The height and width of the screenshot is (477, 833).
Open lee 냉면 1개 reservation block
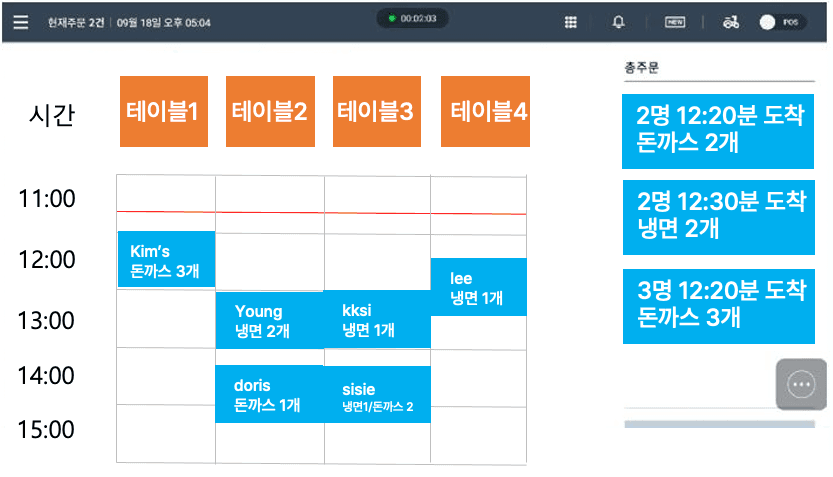pos(478,287)
